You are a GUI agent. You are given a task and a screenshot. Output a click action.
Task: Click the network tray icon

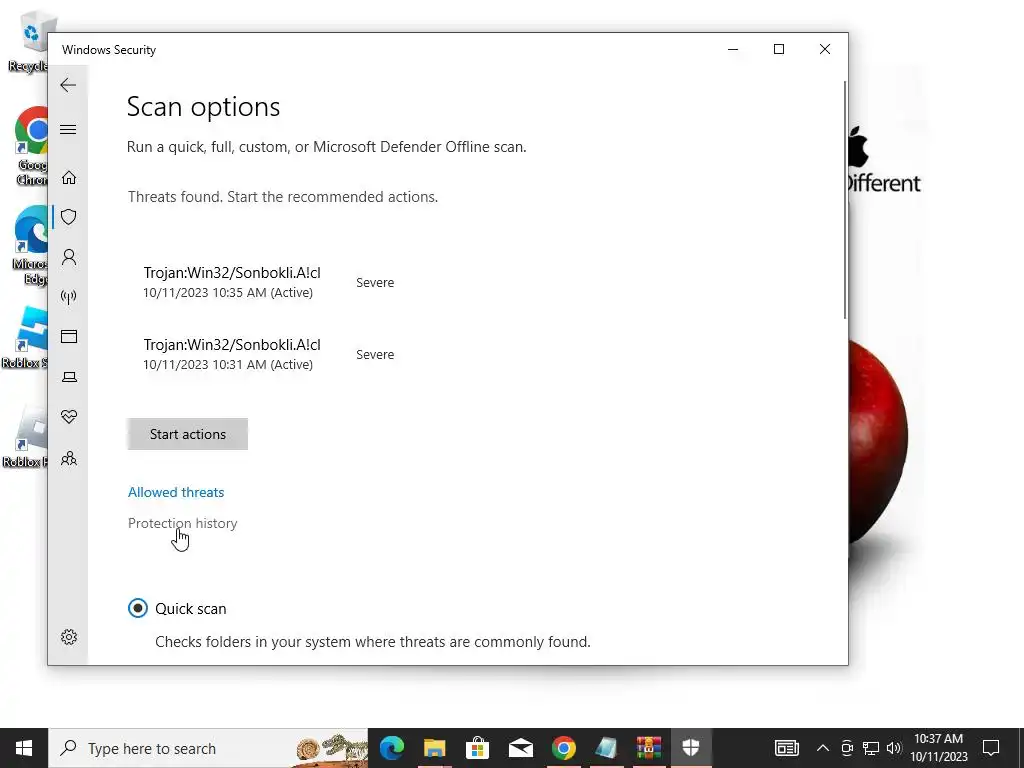[x=871, y=748]
